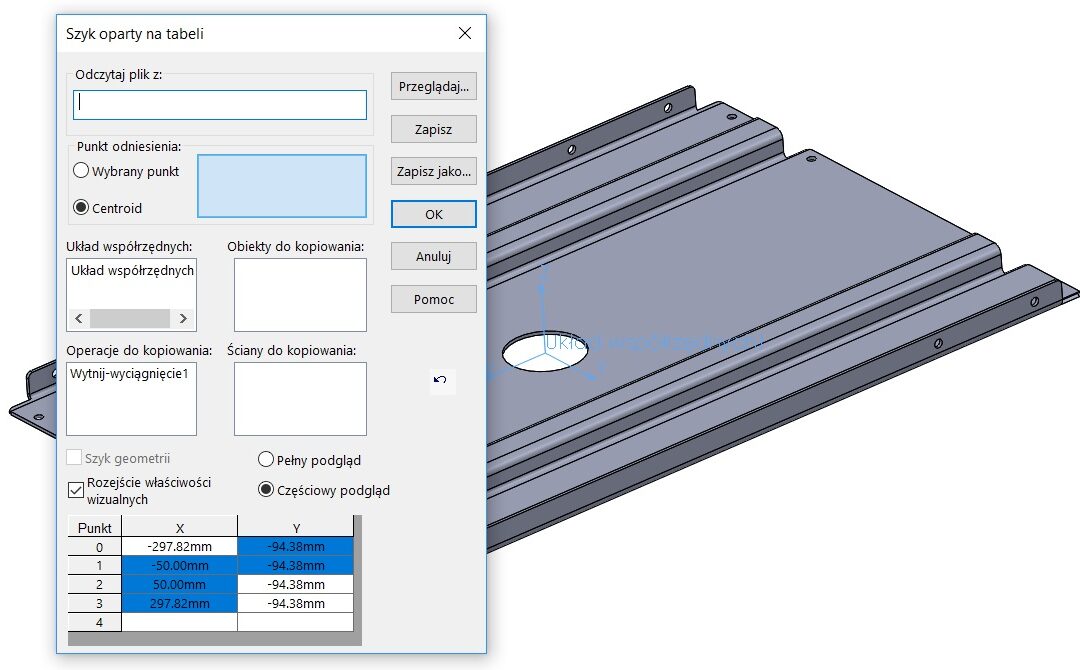The height and width of the screenshot is (670, 1080).
Task: Choose Częściowy podgląd preview option
Action: pyautogui.click(x=266, y=490)
